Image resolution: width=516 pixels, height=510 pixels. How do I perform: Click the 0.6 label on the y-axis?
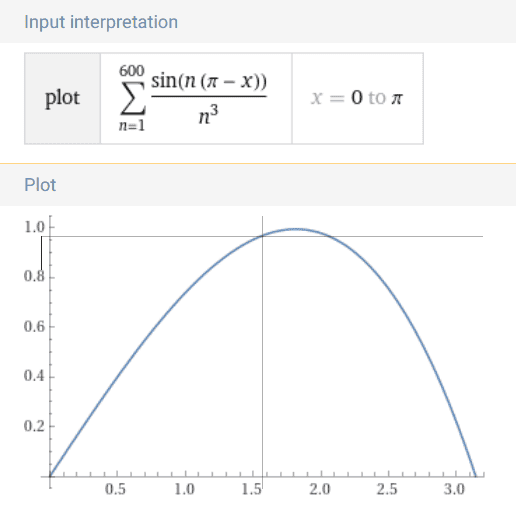(34, 327)
